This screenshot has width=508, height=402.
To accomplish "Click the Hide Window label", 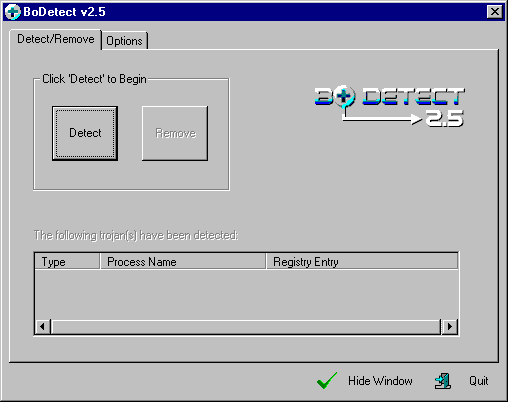I will [380, 381].
